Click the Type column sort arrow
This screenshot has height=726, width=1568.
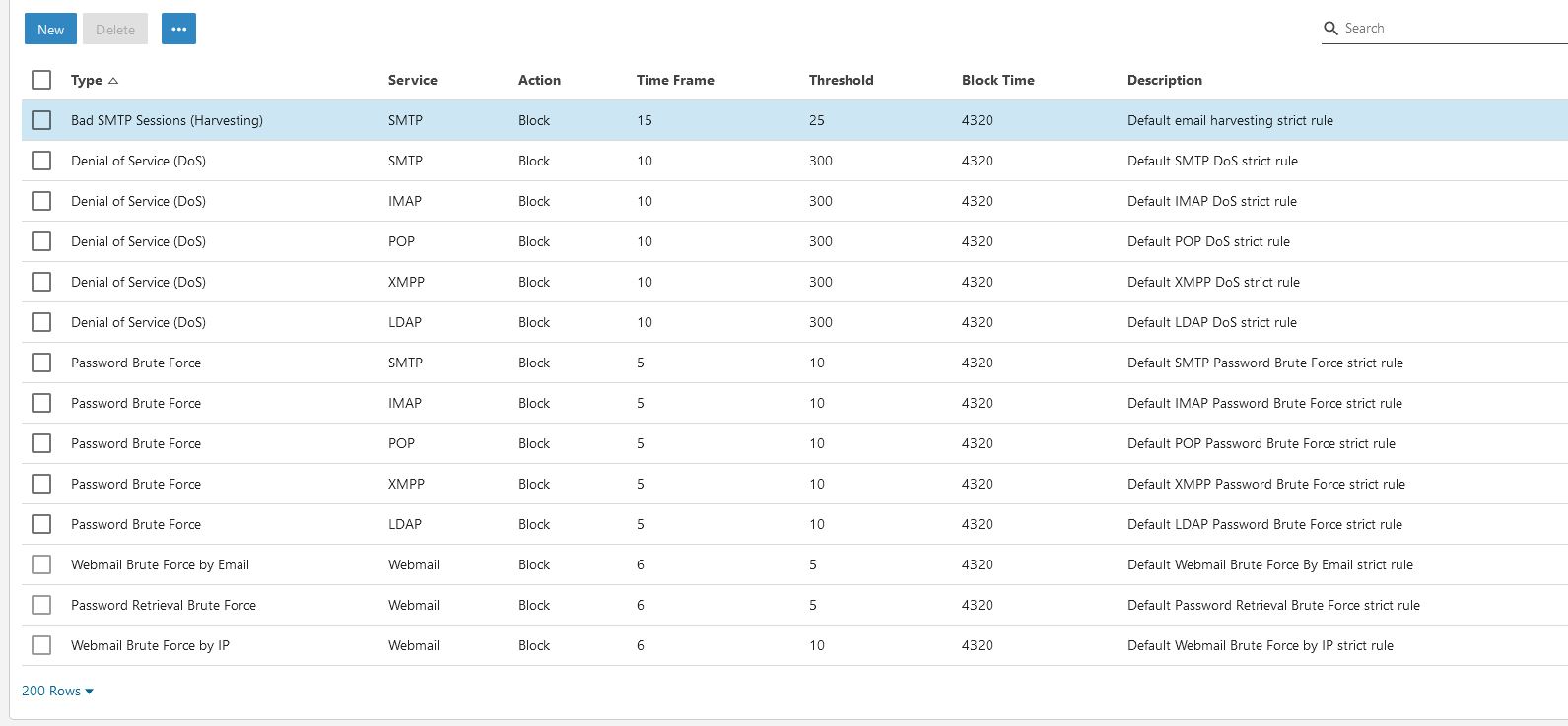pyautogui.click(x=113, y=81)
